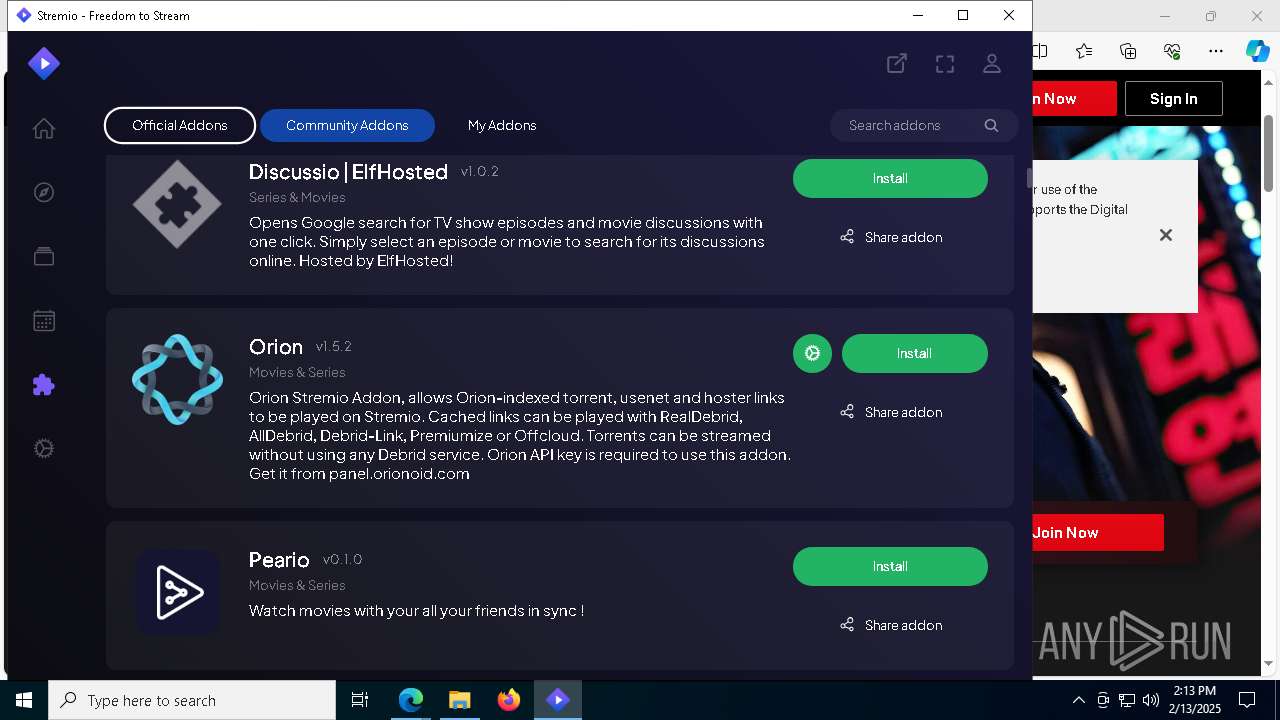Screen dimensions: 1280x720
Task: Click the Orion star logo
Action: pyautogui.click(x=177, y=379)
